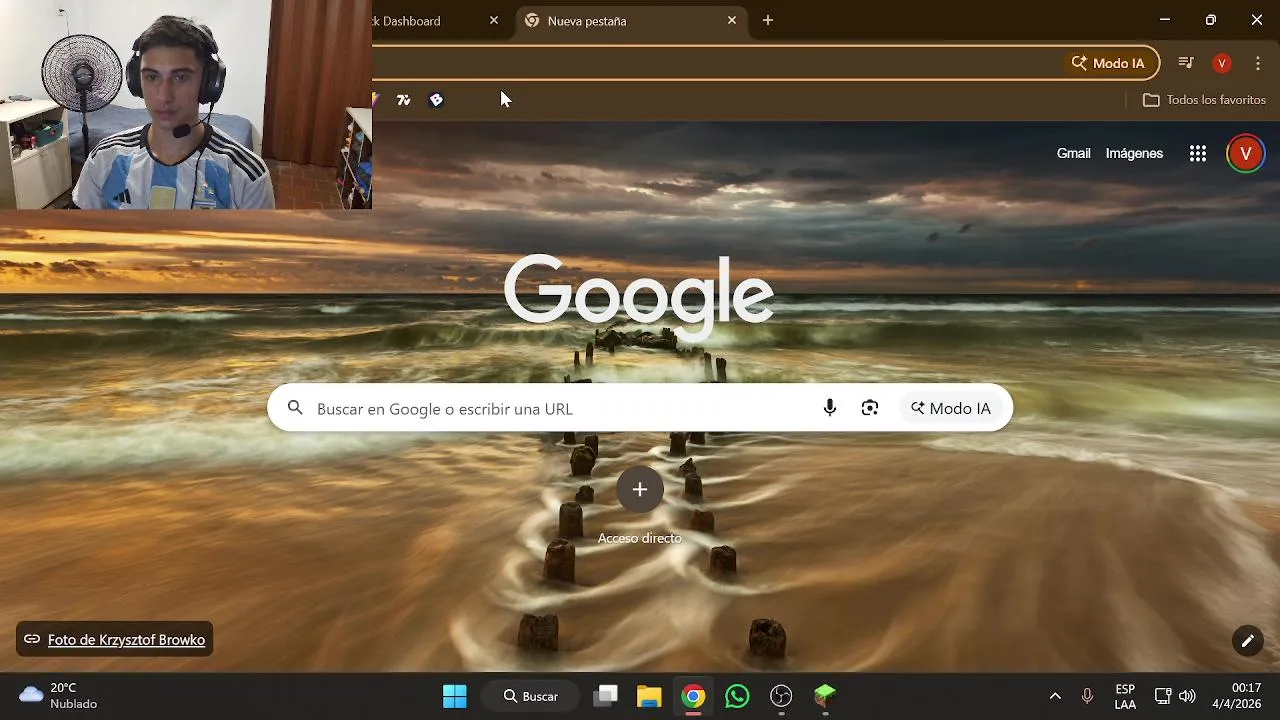1280x720 pixels.
Task: Show hidden system tray icons
Action: pos(1055,696)
